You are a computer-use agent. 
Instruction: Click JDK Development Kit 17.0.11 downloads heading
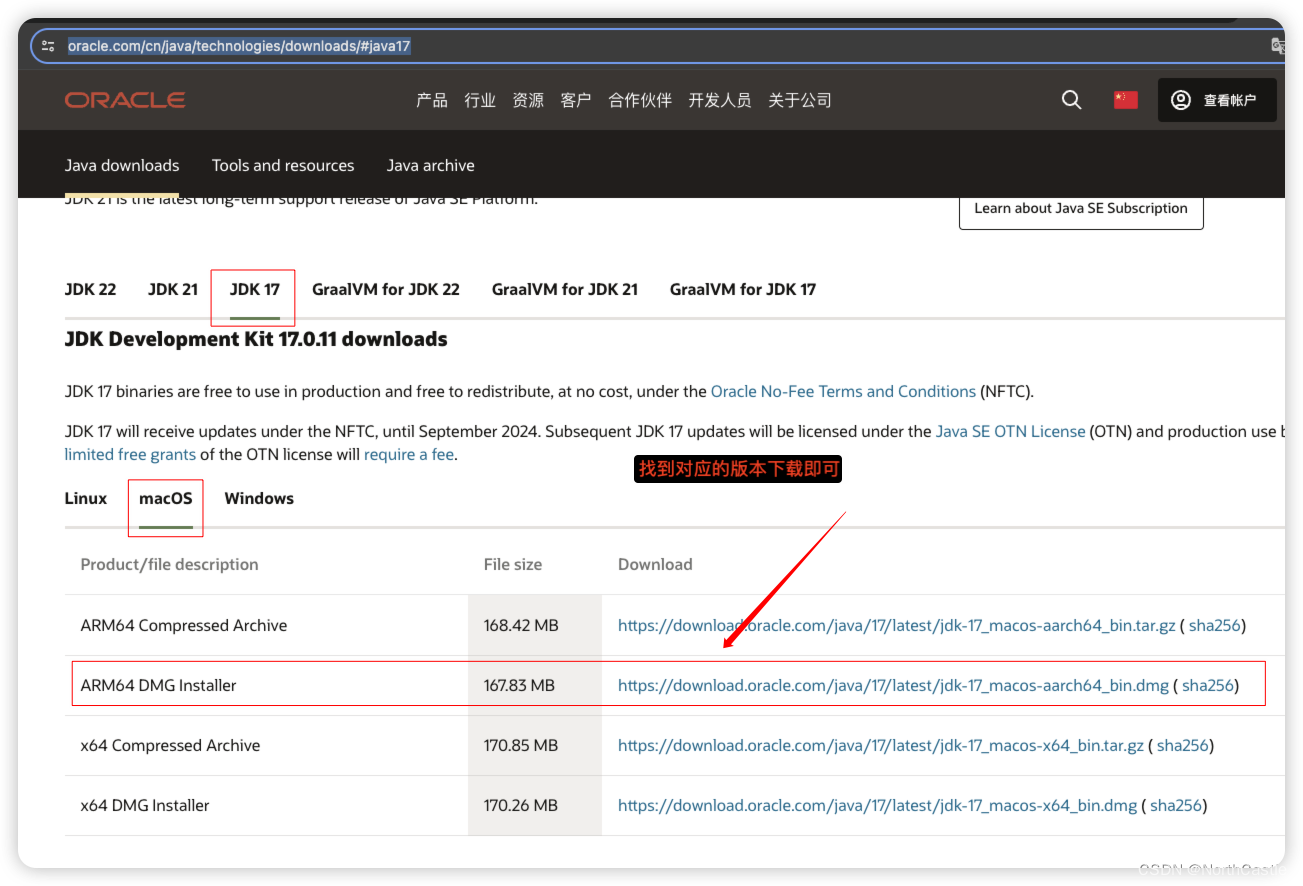(256, 339)
